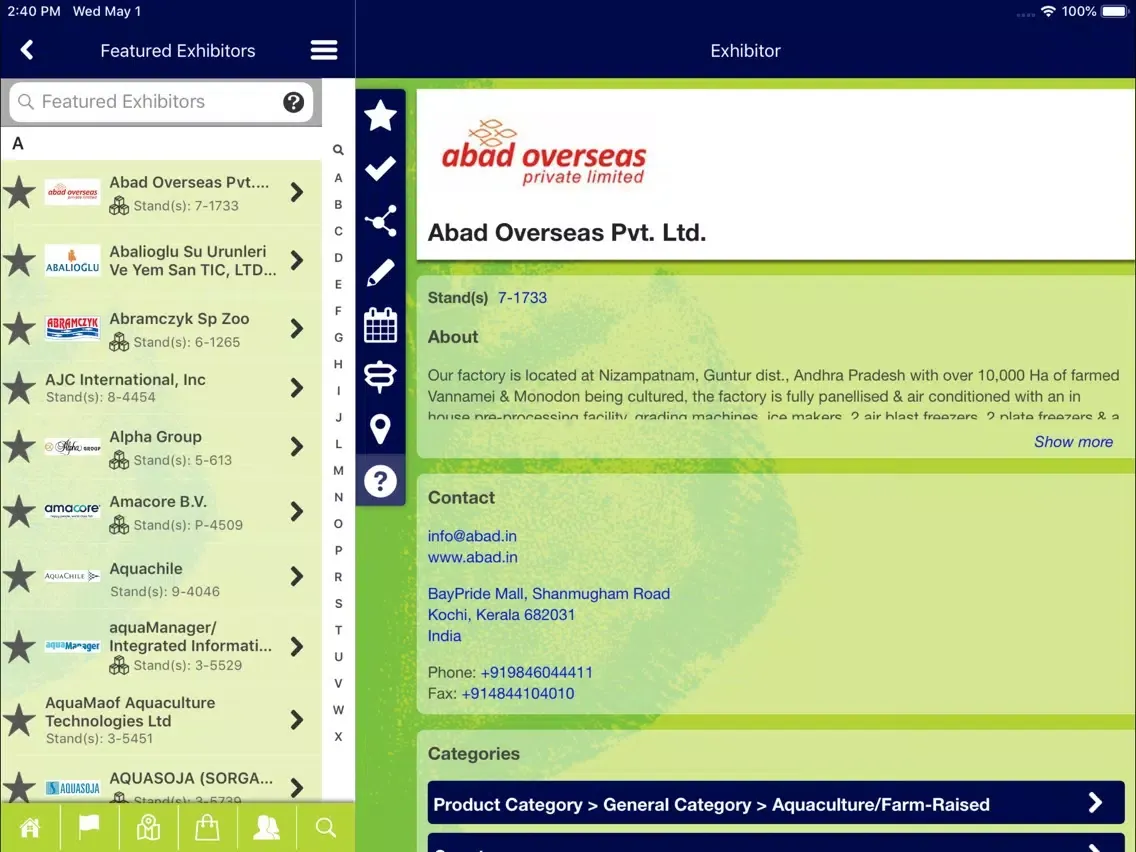Open the calendar icon in exhibitor toolbar
Image resolution: width=1136 pixels, height=852 pixels.
(380, 325)
